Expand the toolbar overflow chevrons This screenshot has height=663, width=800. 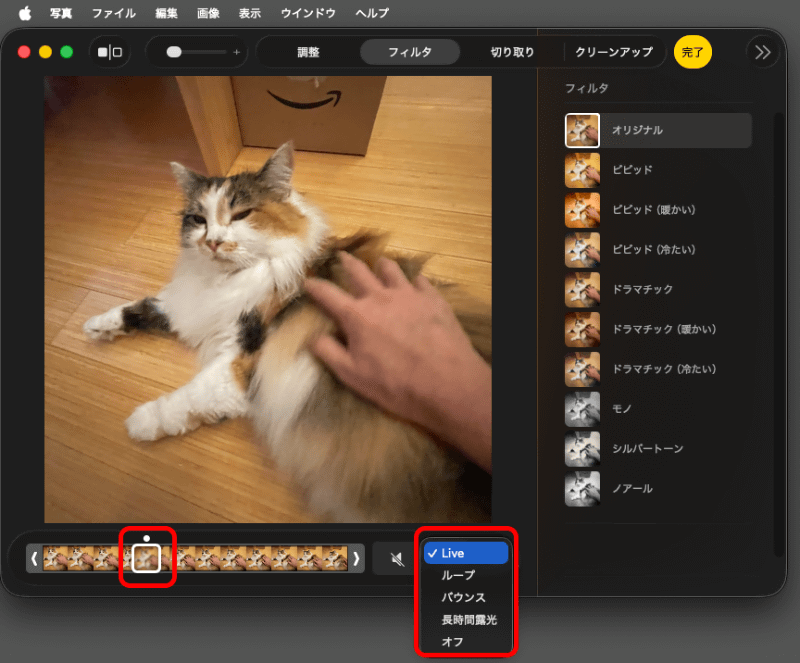[x=762, y=52]
